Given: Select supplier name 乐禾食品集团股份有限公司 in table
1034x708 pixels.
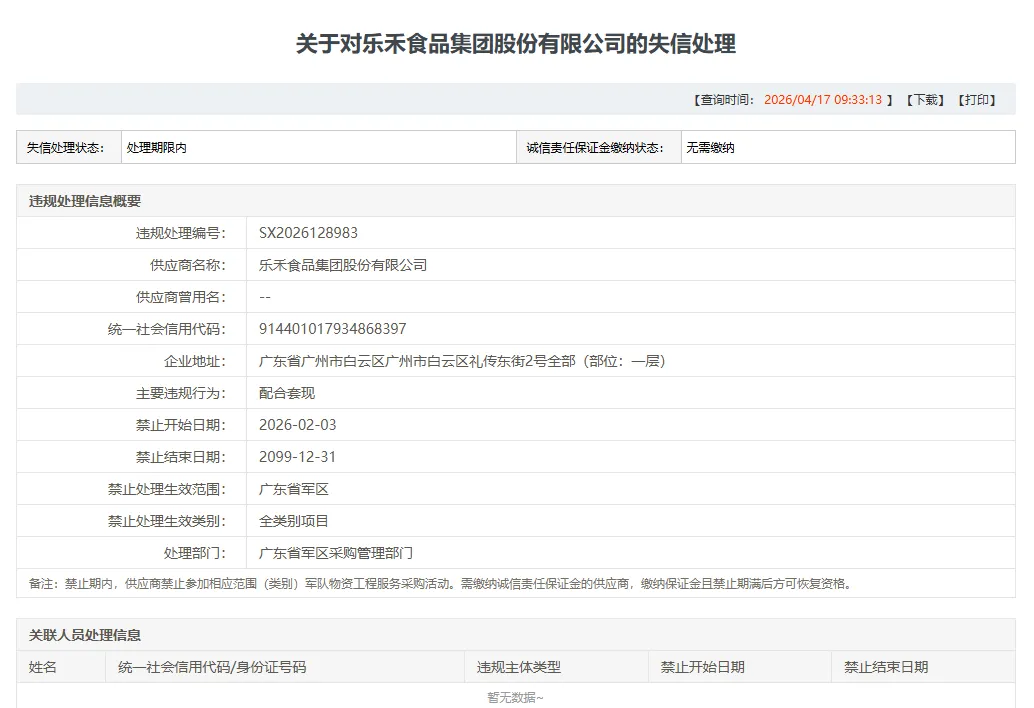Looking at the screenshot, I should pyautogui.click(x=343, y=265).
